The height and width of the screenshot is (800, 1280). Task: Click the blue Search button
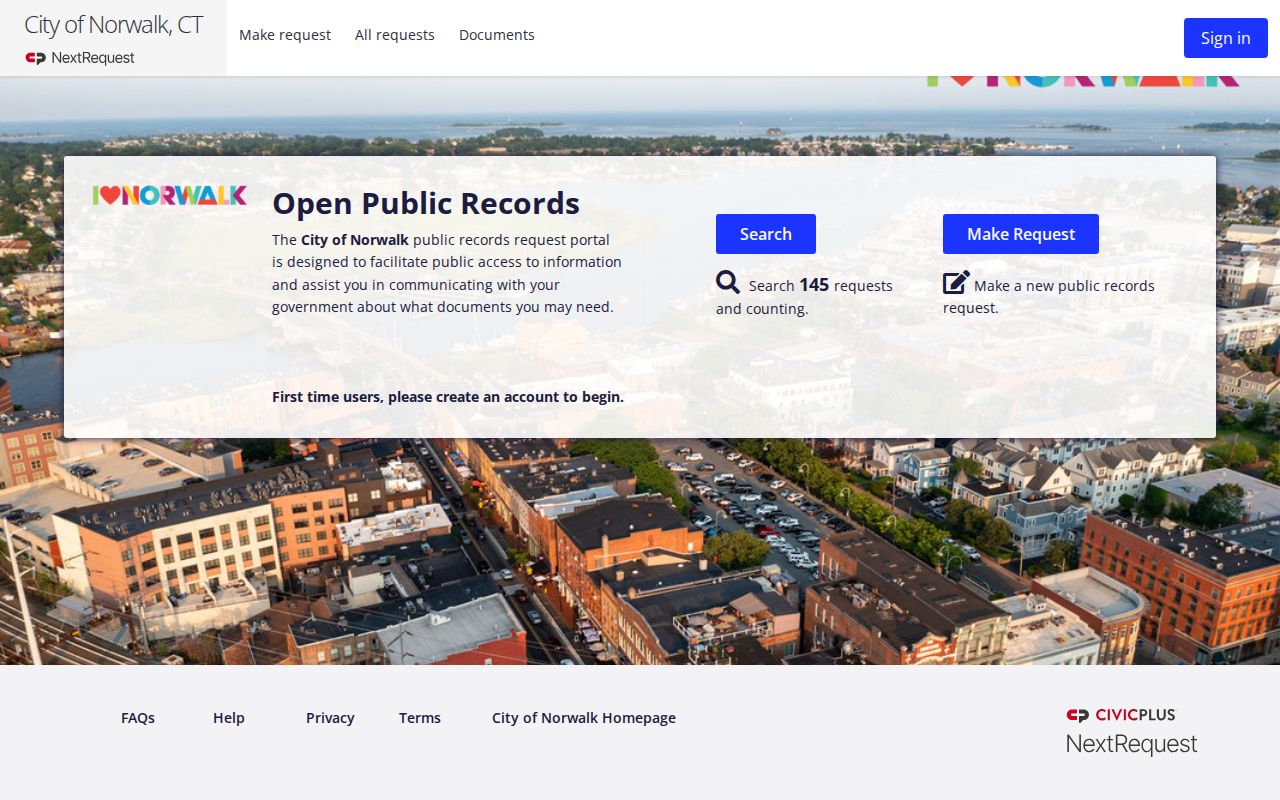766,234
